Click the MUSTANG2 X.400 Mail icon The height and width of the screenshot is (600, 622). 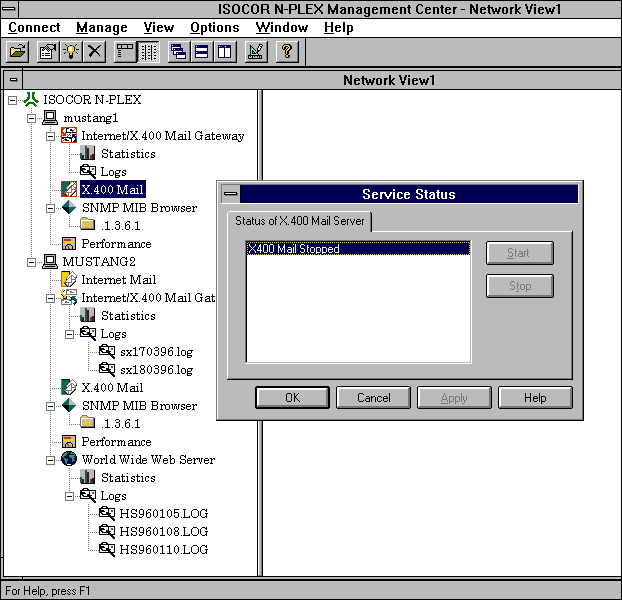[x=69, y=387]
